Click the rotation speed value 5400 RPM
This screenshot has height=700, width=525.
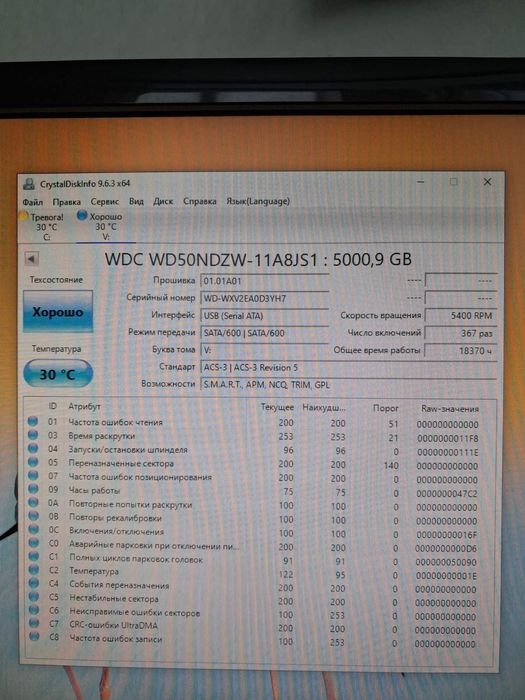click(x=461, y=316)
